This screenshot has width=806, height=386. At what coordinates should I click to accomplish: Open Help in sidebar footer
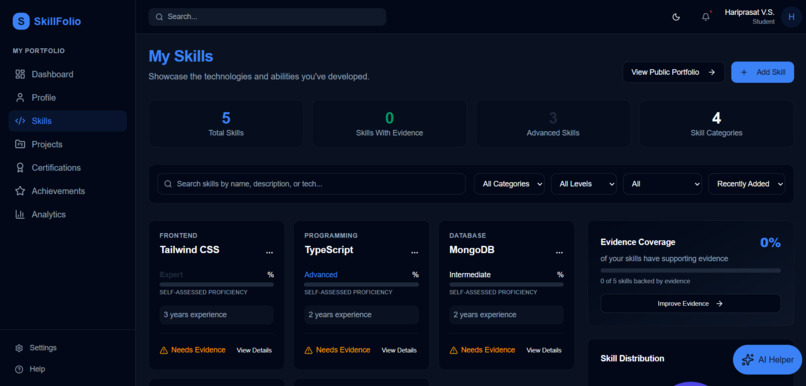pos(68,369)
